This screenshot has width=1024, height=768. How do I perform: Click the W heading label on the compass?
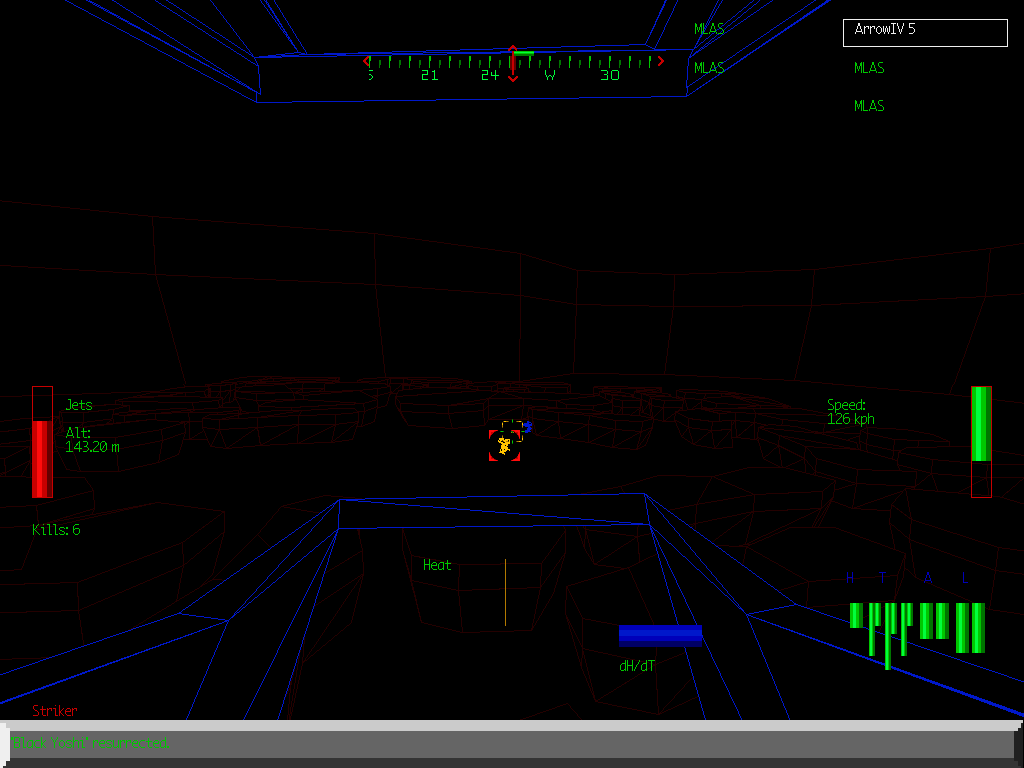point(550,75)
